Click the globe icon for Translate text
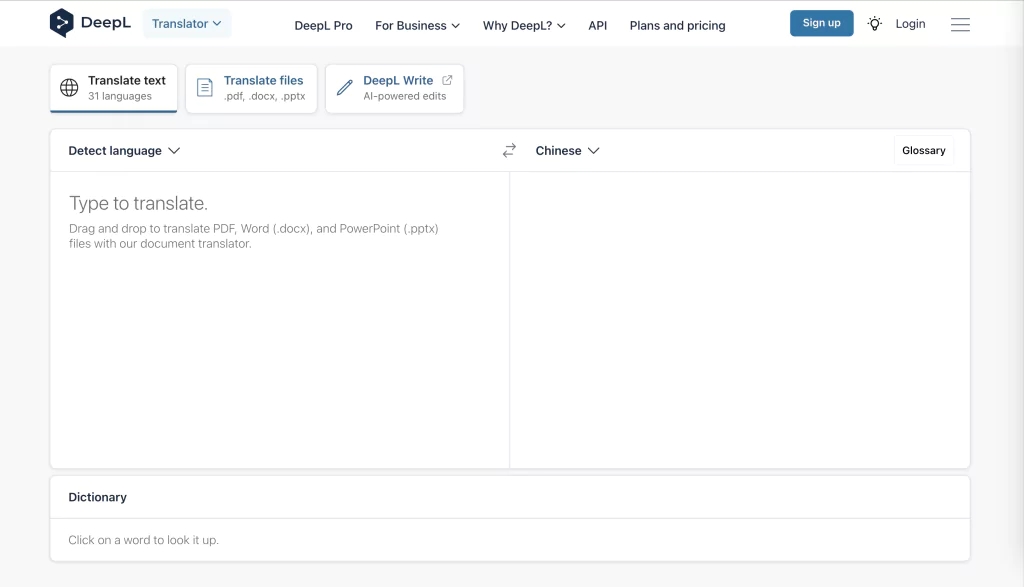 click(x=69, y=88)
